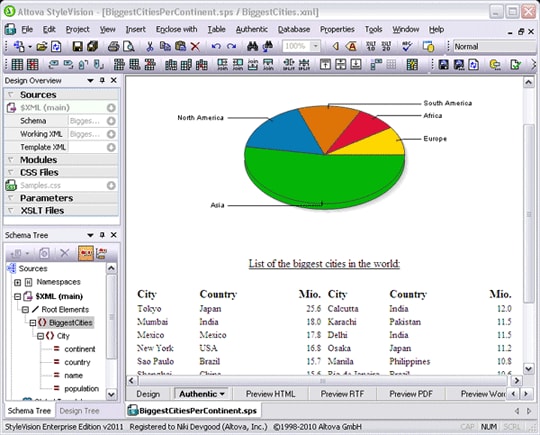Click the Save All icon
Screen dimensions: 540x435
click(x=93, y=46)
